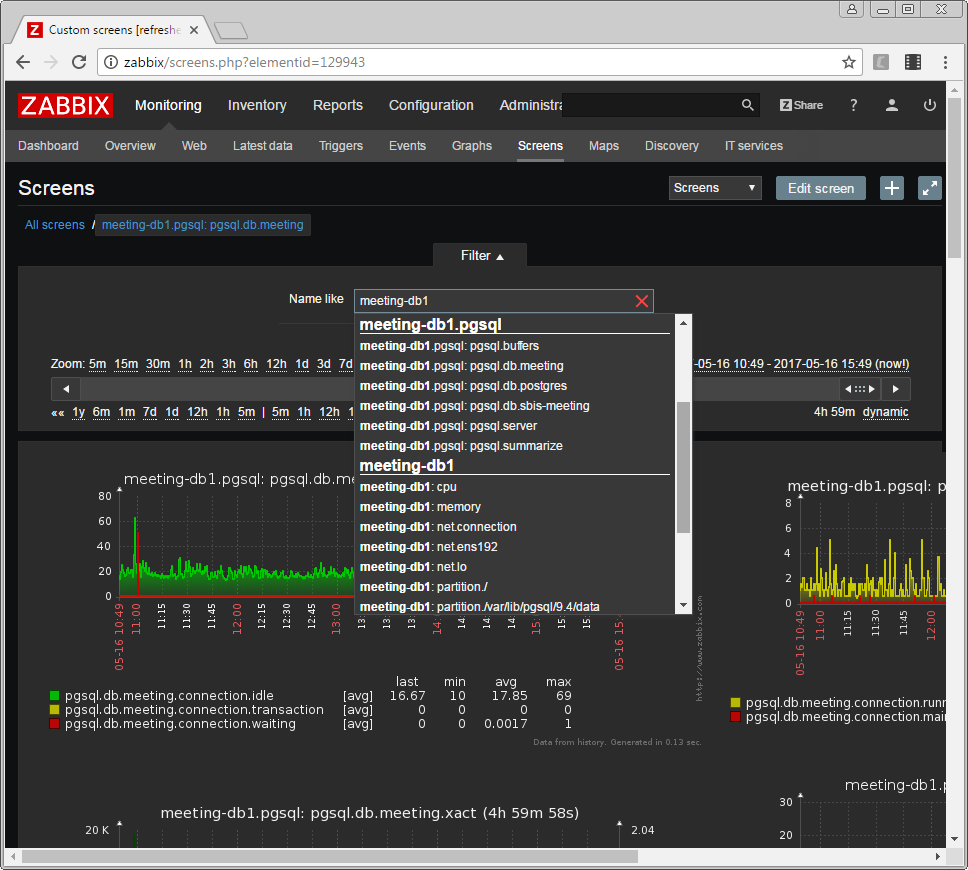
Task: Click the suggestion list scrollbar thumb
Action: pyautogui.click(x=683, y=467)
